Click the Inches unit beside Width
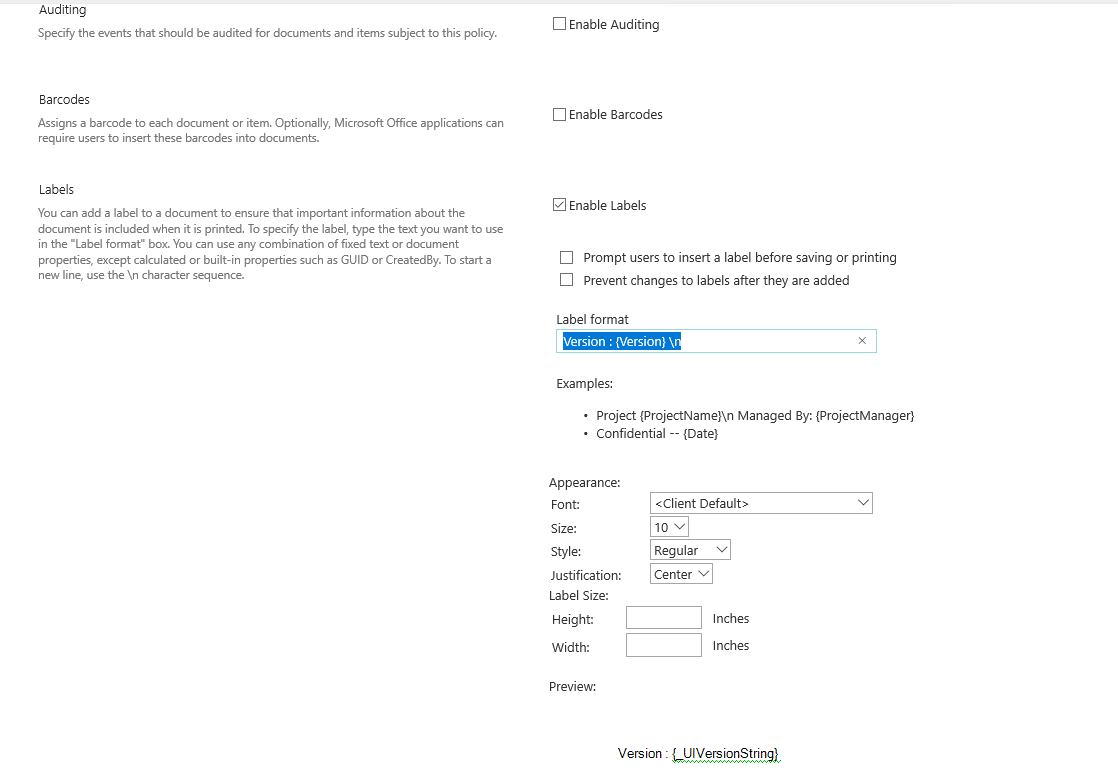This screenshot has width=1118, height=772. [x=731, y=646]
